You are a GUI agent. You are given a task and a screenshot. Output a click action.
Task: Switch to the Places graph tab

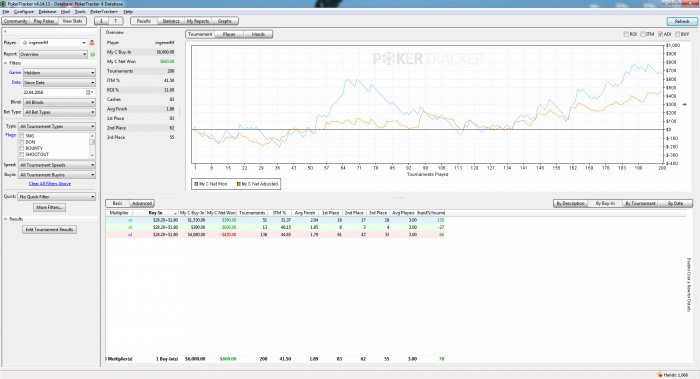click(229, 34)
